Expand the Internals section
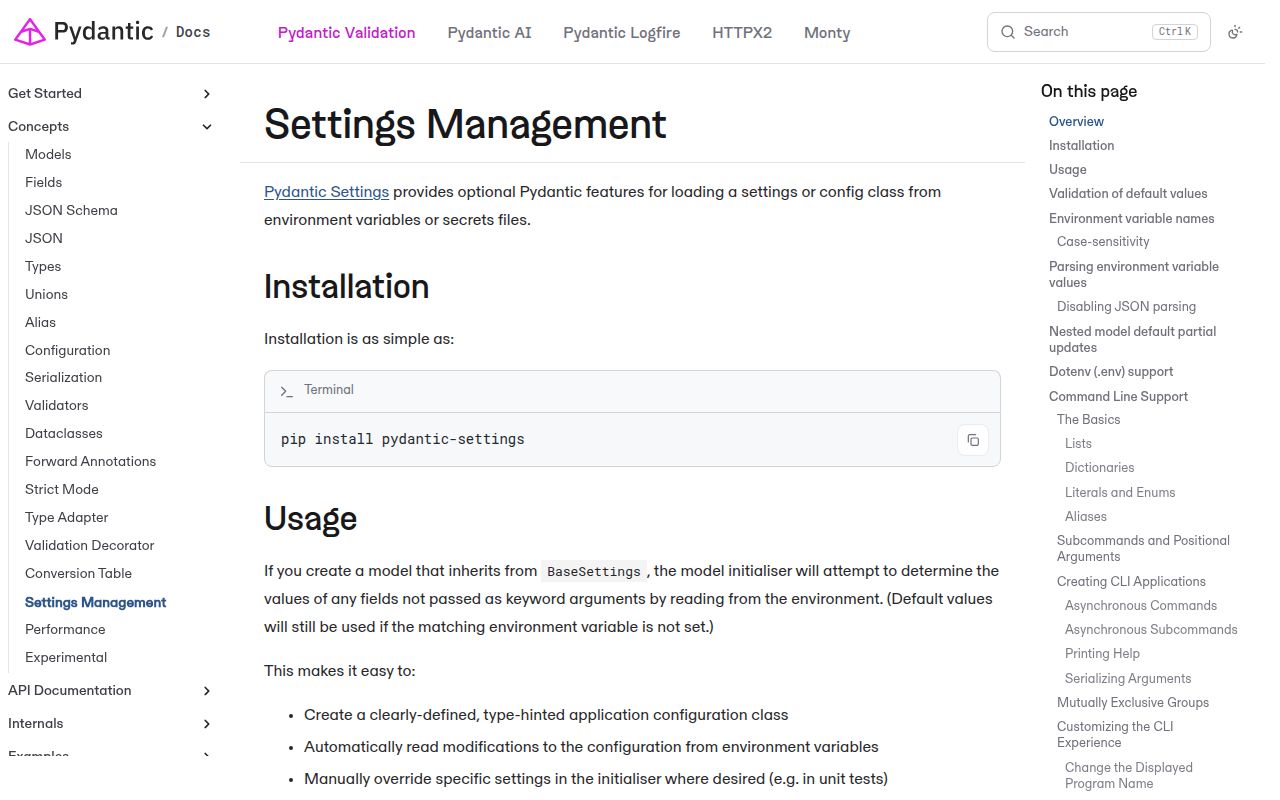 (x=207, y=724)
